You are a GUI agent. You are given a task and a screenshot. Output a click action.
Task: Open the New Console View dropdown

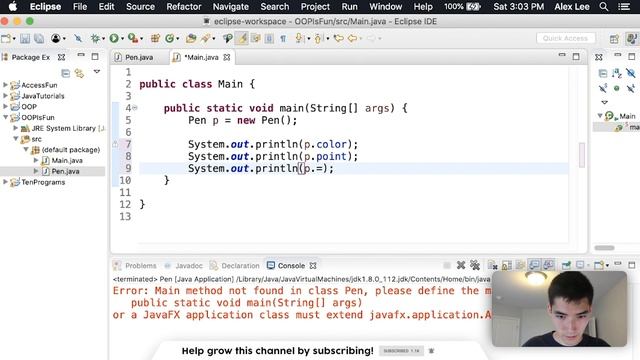pyautogui.click(x=607, y=266)
